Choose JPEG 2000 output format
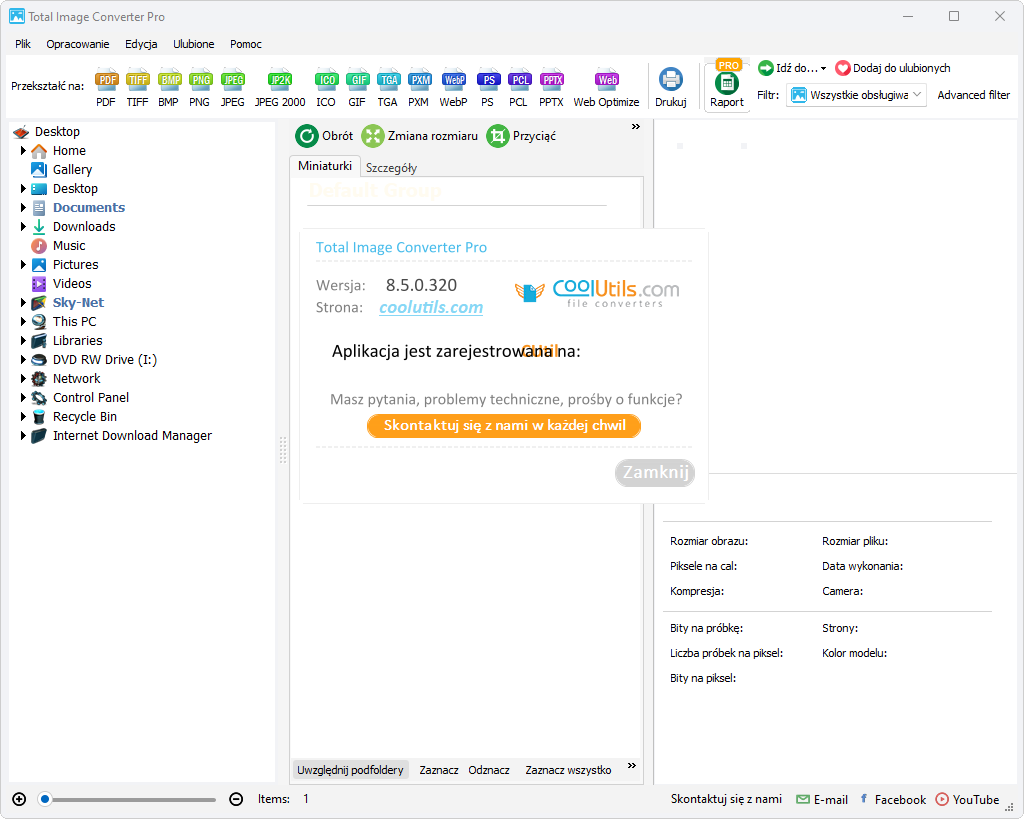The width and height of the screenshot is (1024, 819). (x=280, y=87)
